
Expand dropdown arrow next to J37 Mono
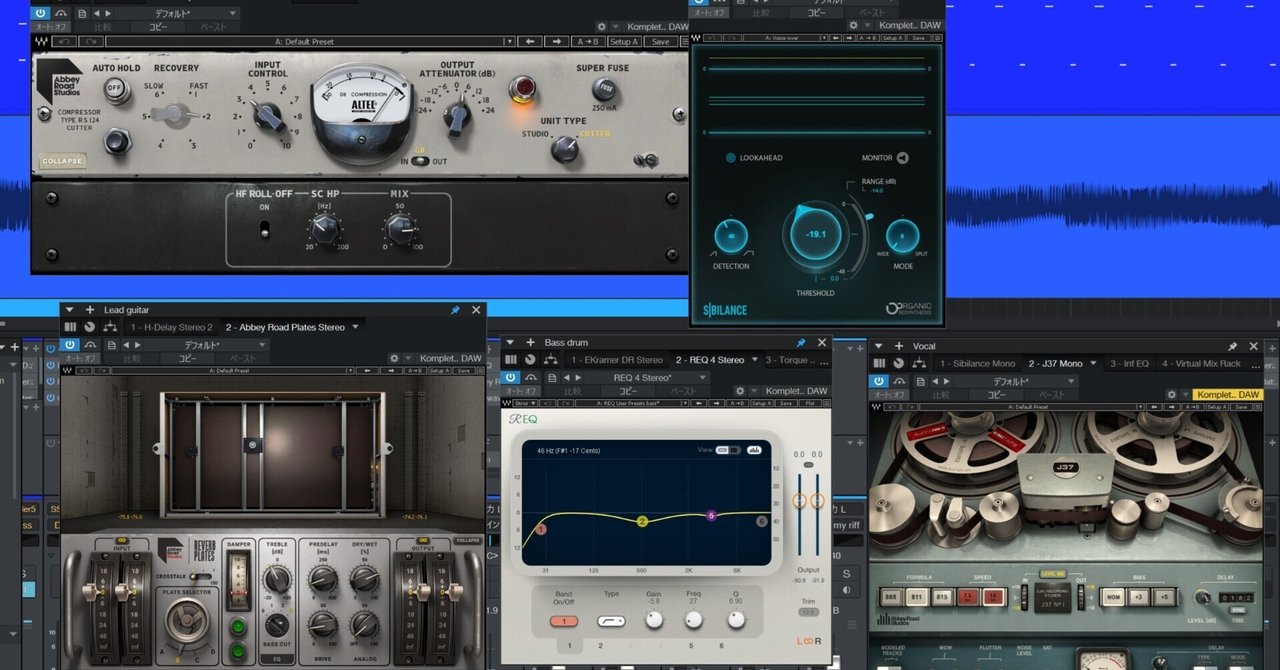point(1095,364)
